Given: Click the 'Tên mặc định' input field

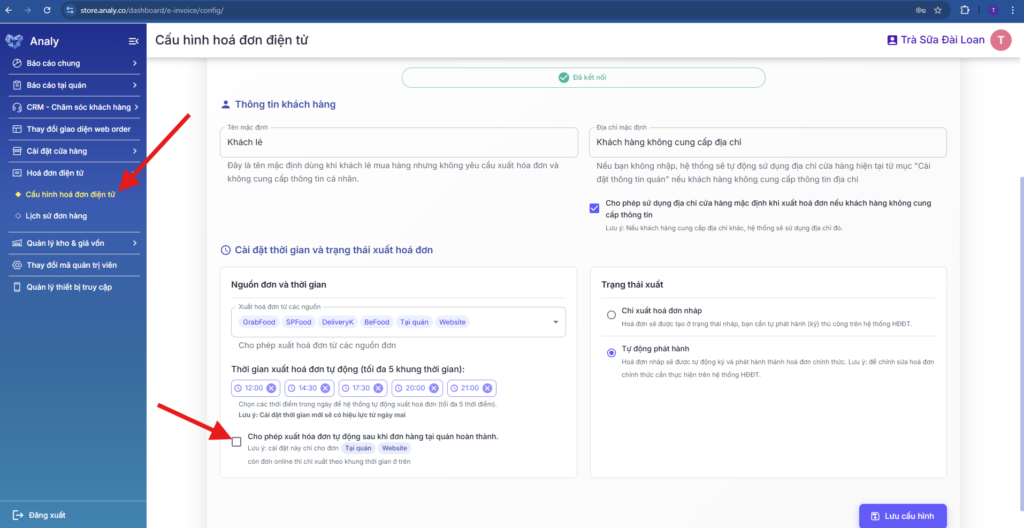Looking at the screenshot, I should pos(400,143).
